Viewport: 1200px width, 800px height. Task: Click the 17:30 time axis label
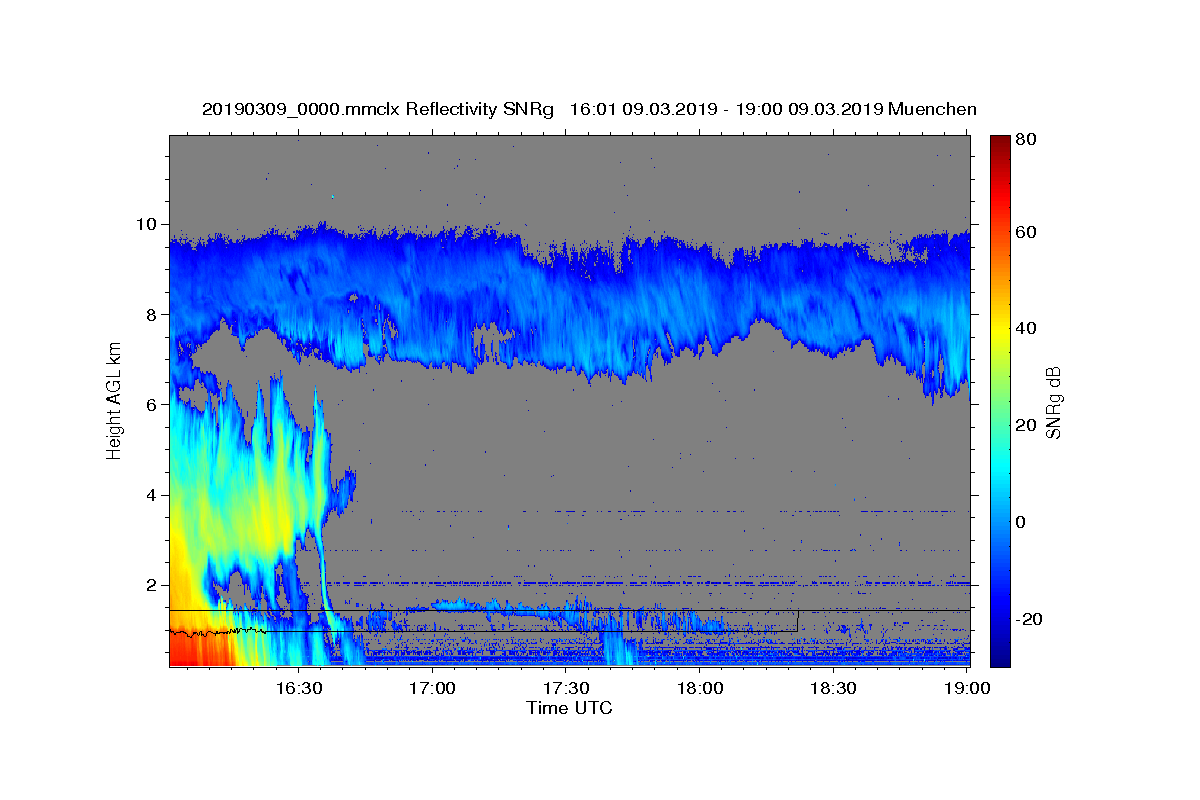pos(566,688)
